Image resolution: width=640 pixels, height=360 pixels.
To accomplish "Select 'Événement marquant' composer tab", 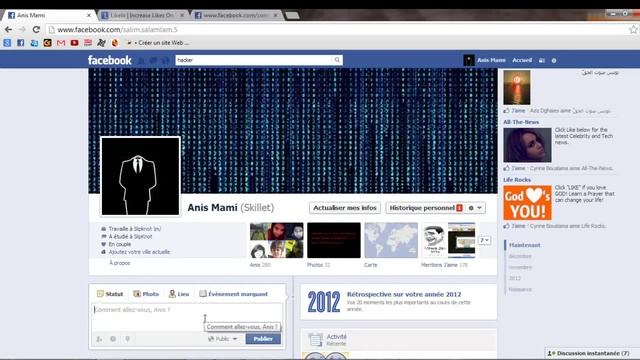I will (x=233, y=294).
